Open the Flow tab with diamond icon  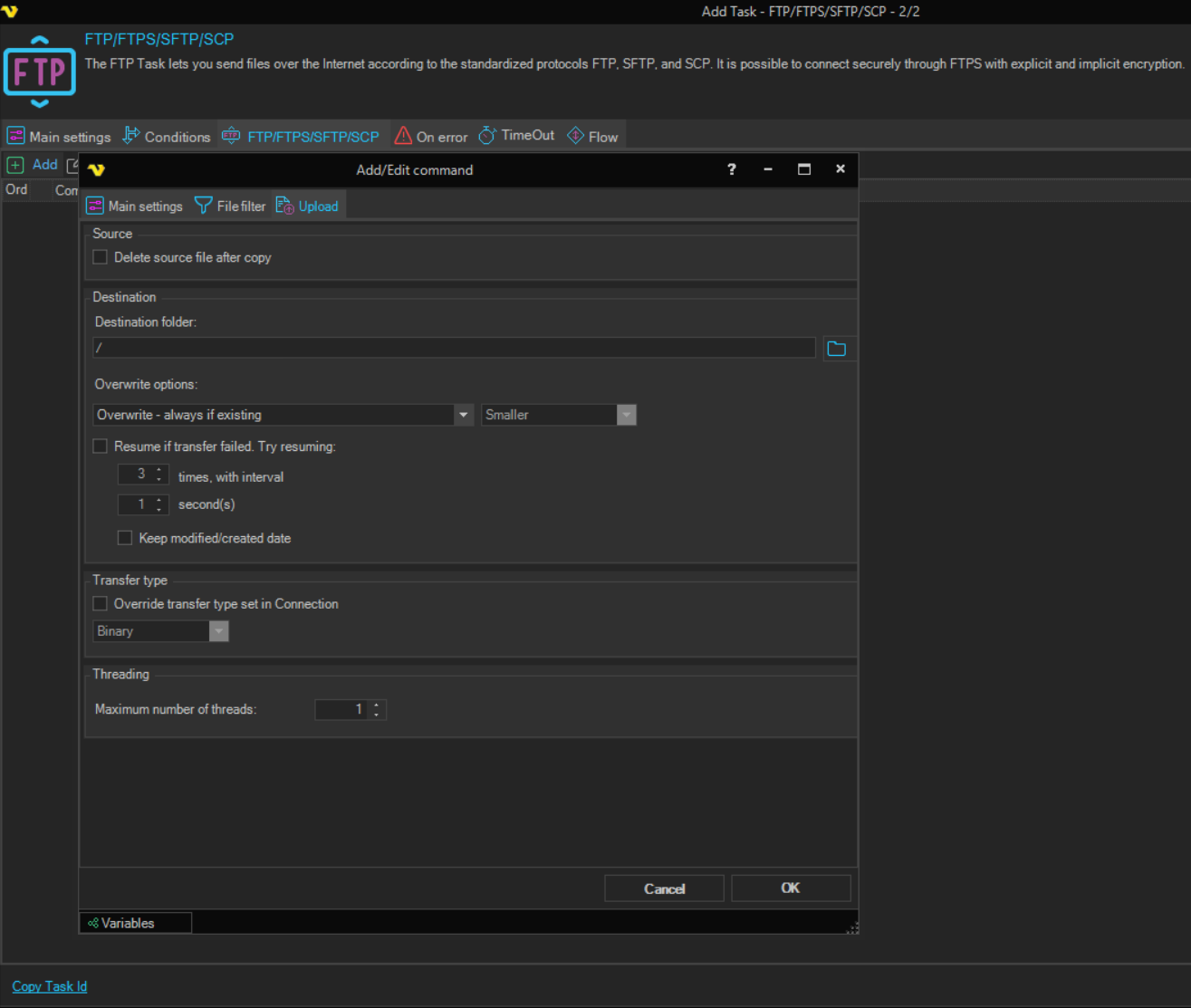tap(592, 137)
